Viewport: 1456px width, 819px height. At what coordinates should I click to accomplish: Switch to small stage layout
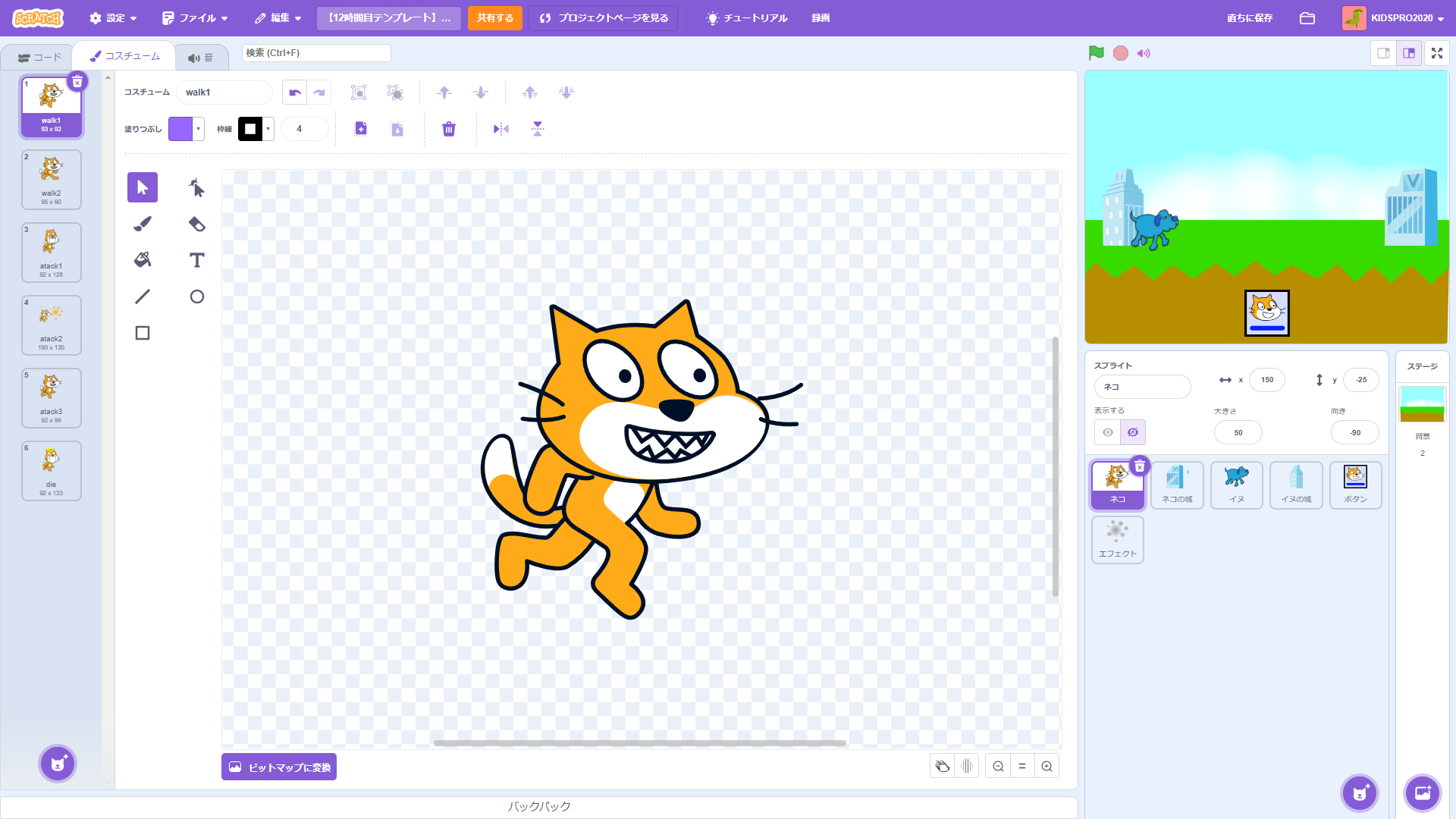1383,53
